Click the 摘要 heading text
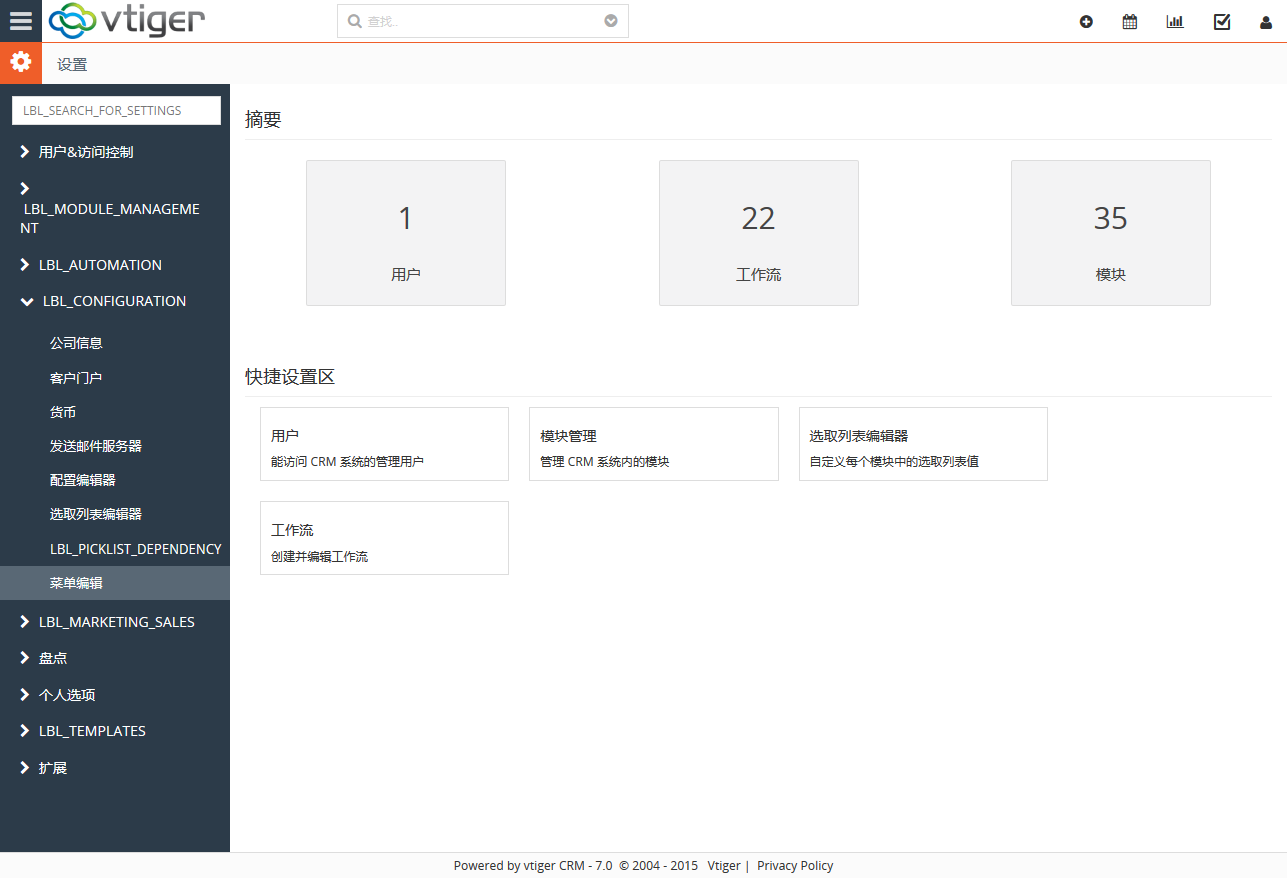The width and height of the screenshot is (1287, 878). tap(264, 120)
